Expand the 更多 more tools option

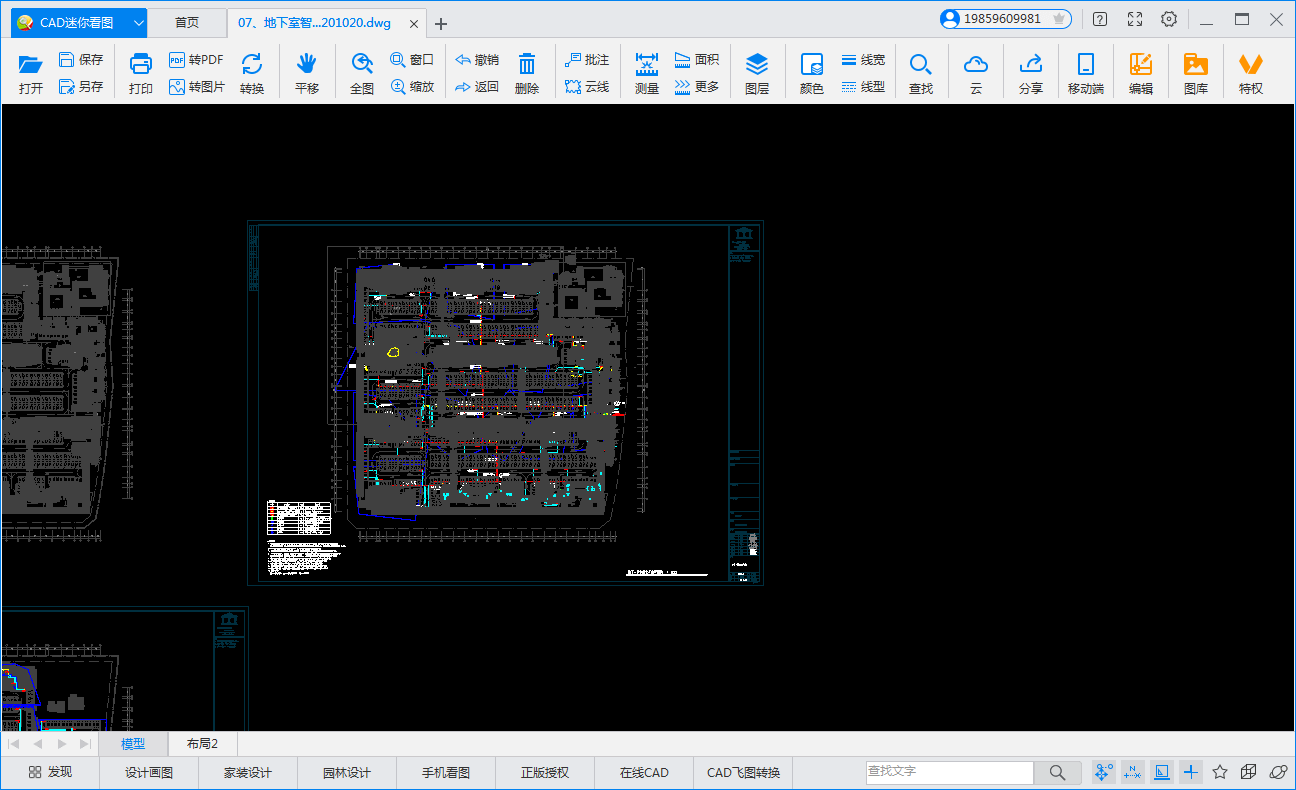697,87
